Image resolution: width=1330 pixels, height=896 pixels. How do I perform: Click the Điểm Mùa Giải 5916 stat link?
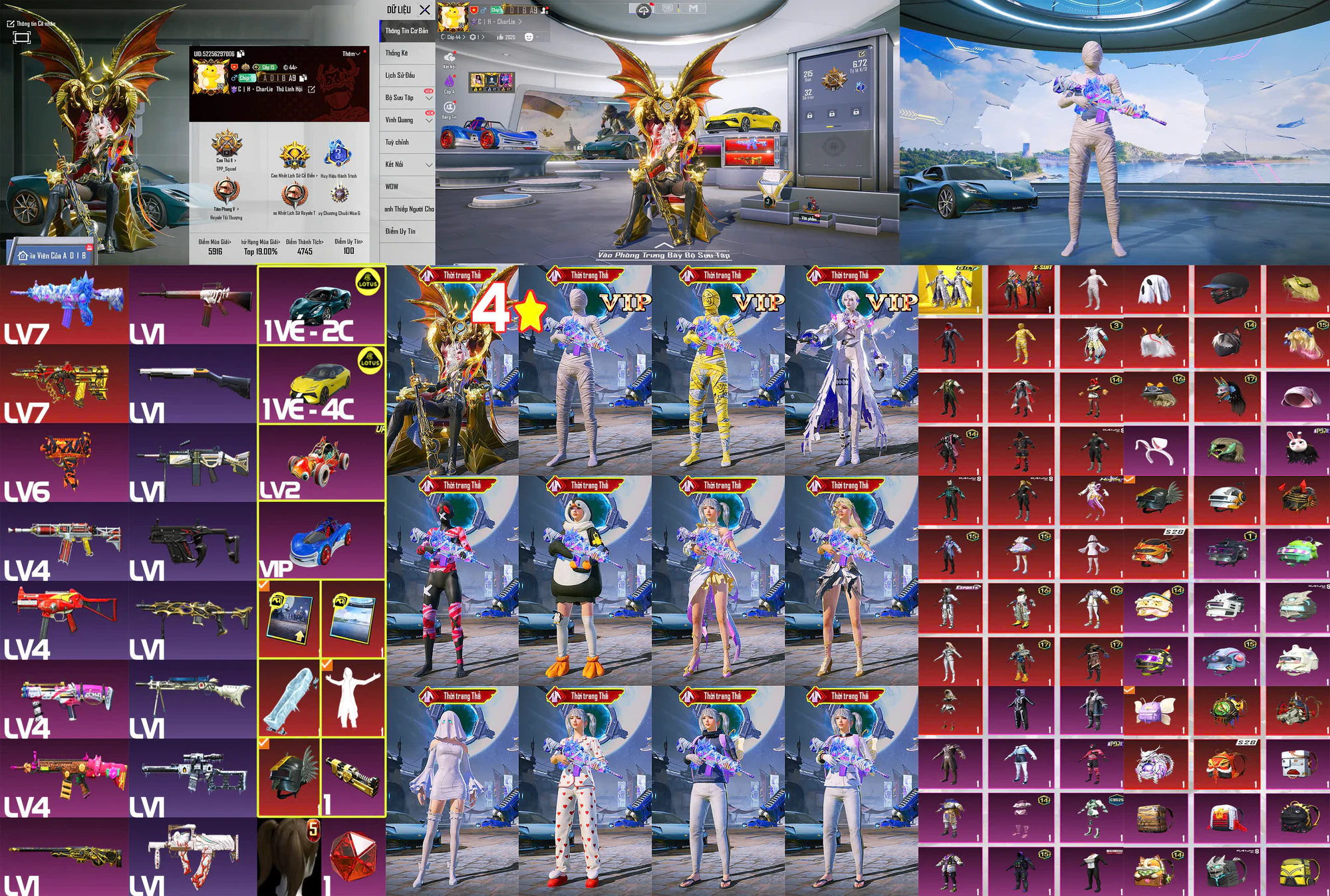[x=215, y=247]
